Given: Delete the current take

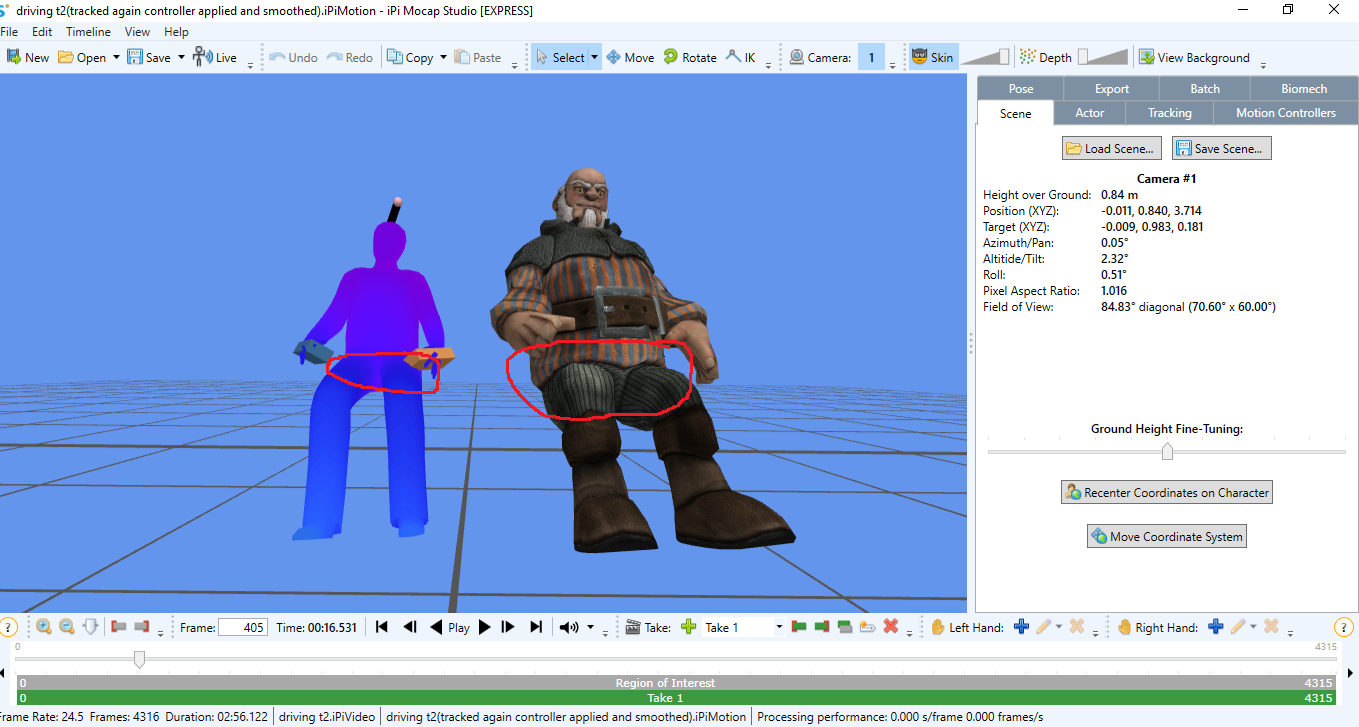Looking at the screenshot, I should click(890, 627).
